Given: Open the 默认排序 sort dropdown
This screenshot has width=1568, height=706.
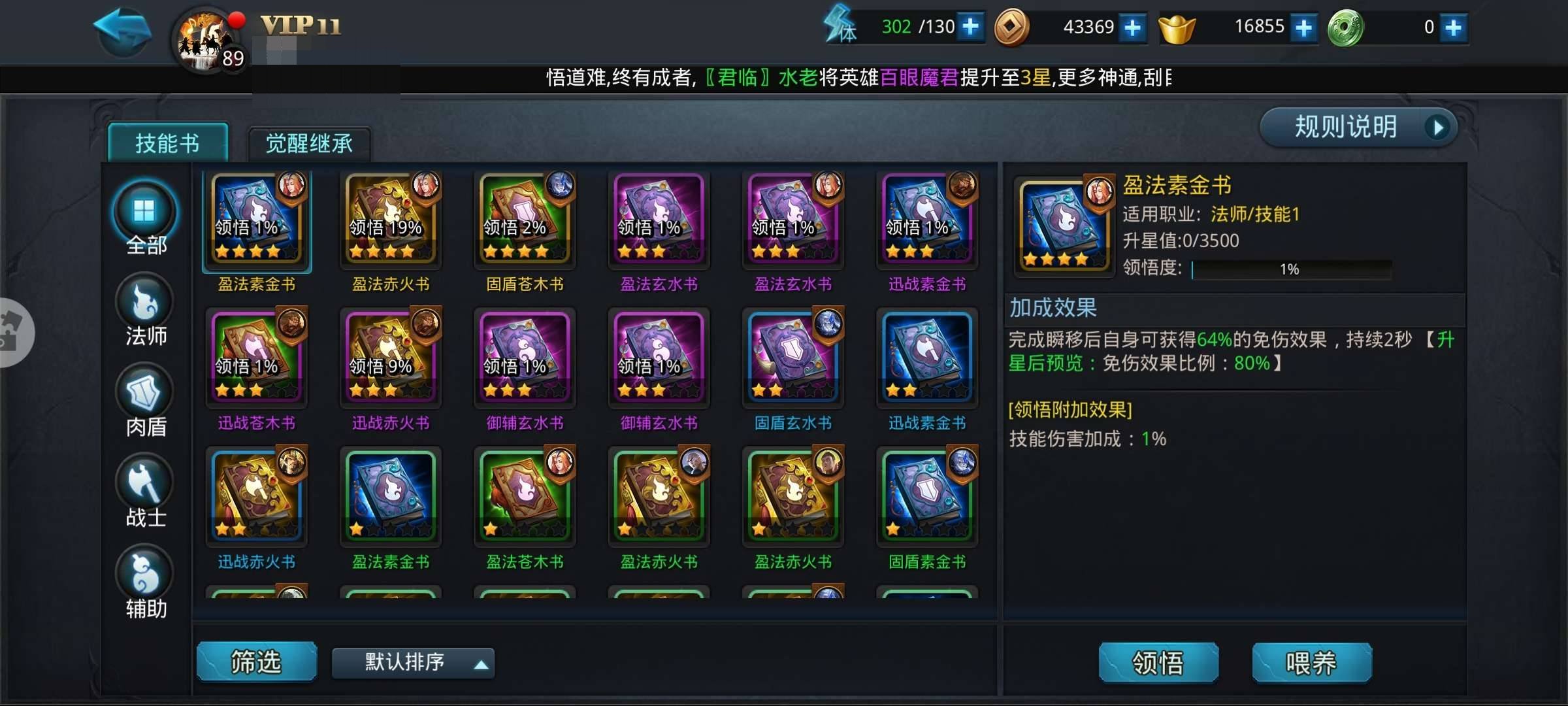Looking at the screenshot, I should [x=413, y=663].
